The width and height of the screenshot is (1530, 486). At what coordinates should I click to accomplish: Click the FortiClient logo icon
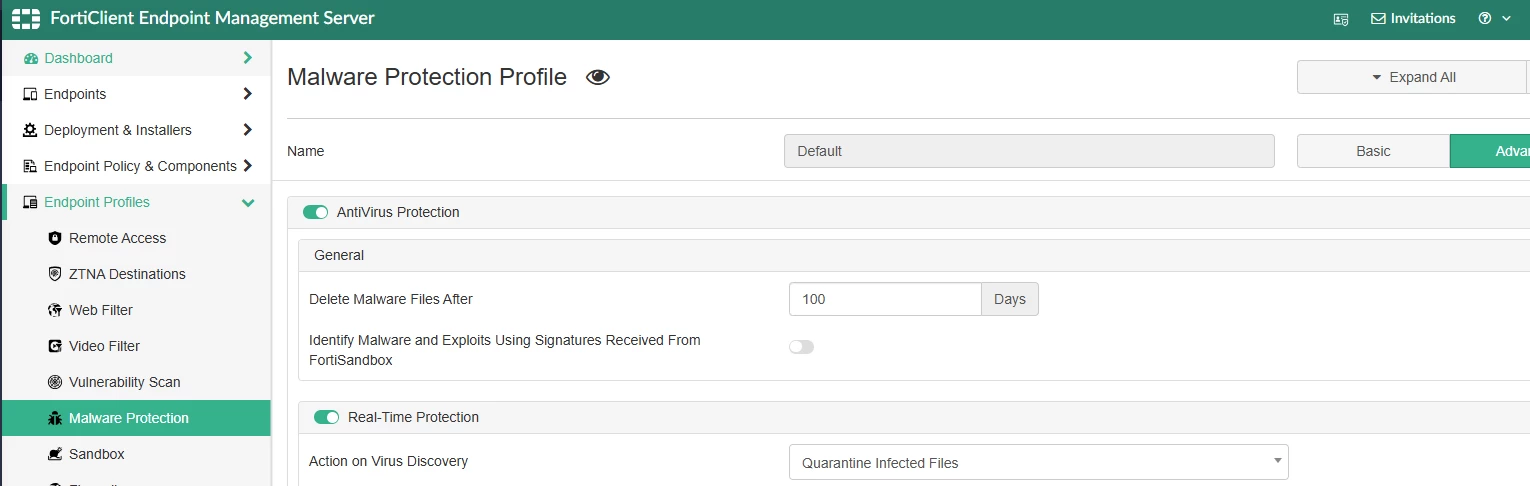click(26, 18)
